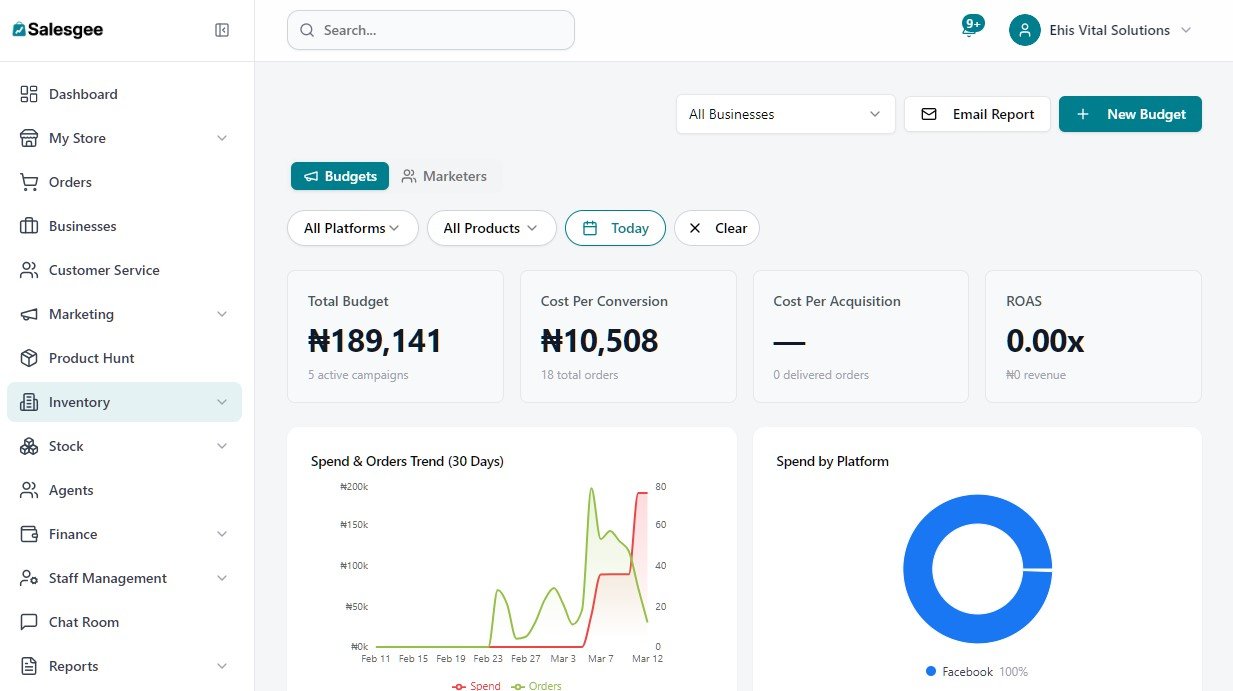Screen dimensions: 1233x691
Task: Click the New Budget button
Action: click(1130, 114)
